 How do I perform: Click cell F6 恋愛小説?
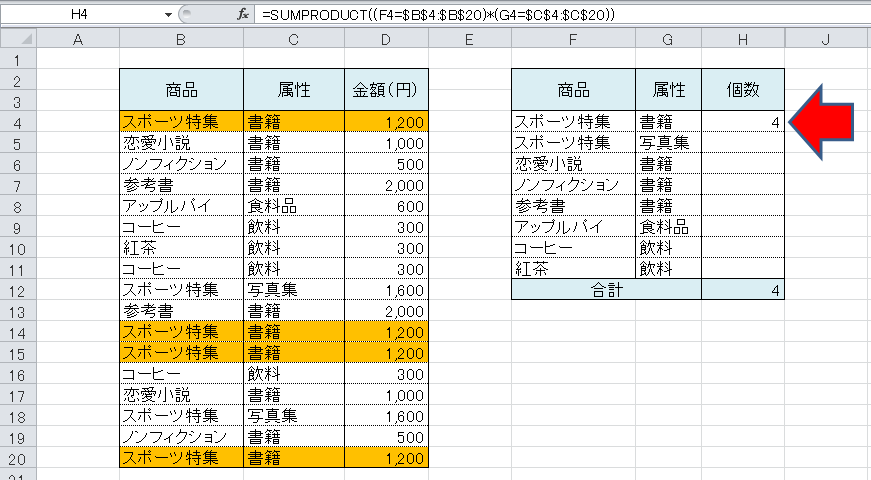573,164
